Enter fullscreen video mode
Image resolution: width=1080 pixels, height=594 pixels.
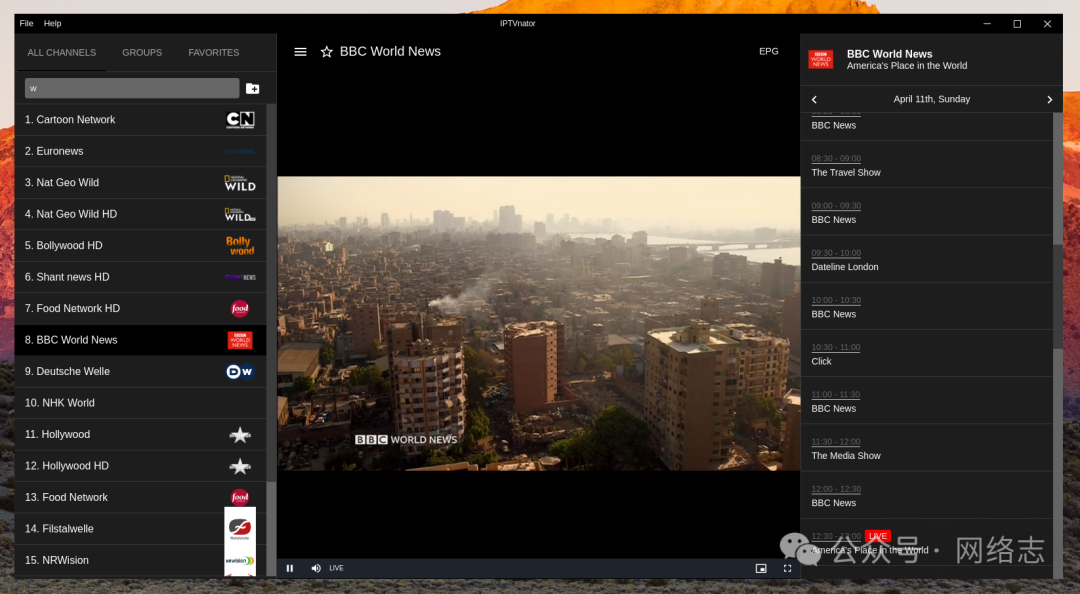point(787,568)
